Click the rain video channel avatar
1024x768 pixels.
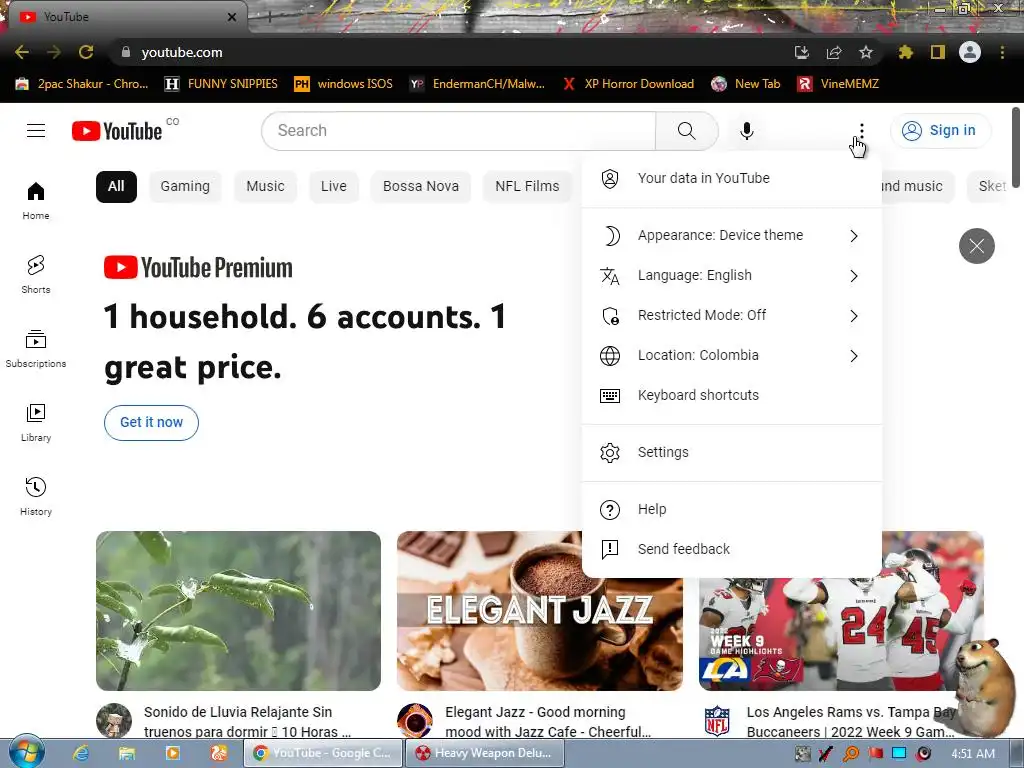114,721
